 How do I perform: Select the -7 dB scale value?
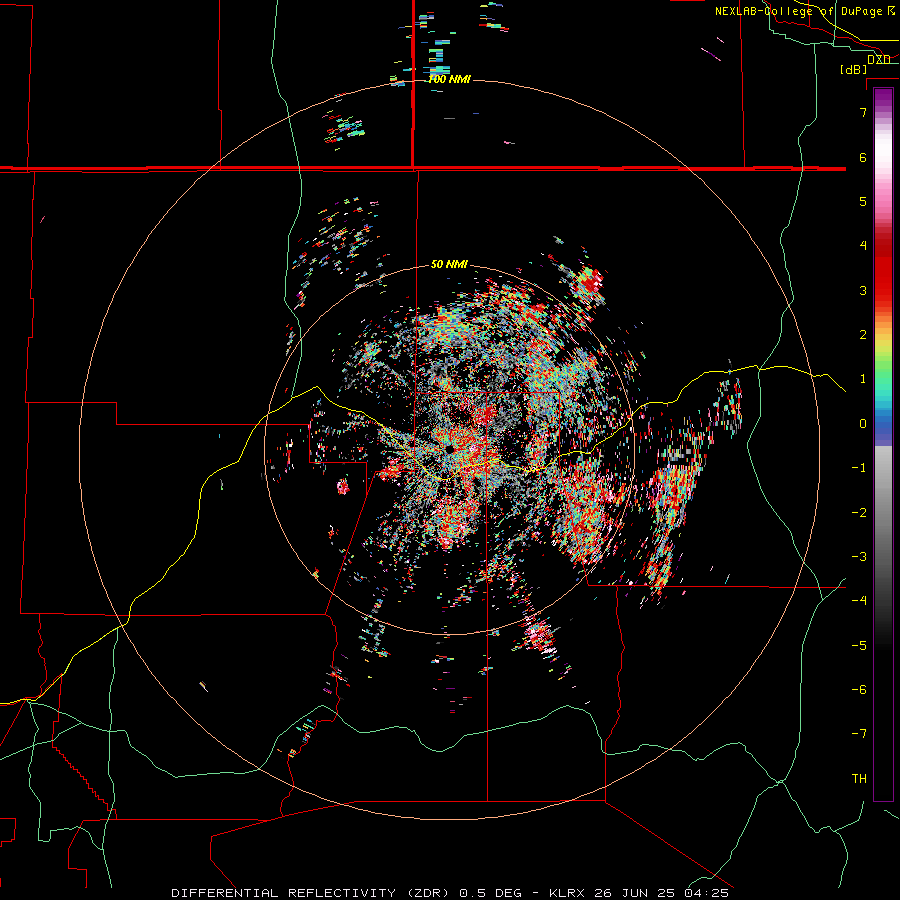[859, 734]
